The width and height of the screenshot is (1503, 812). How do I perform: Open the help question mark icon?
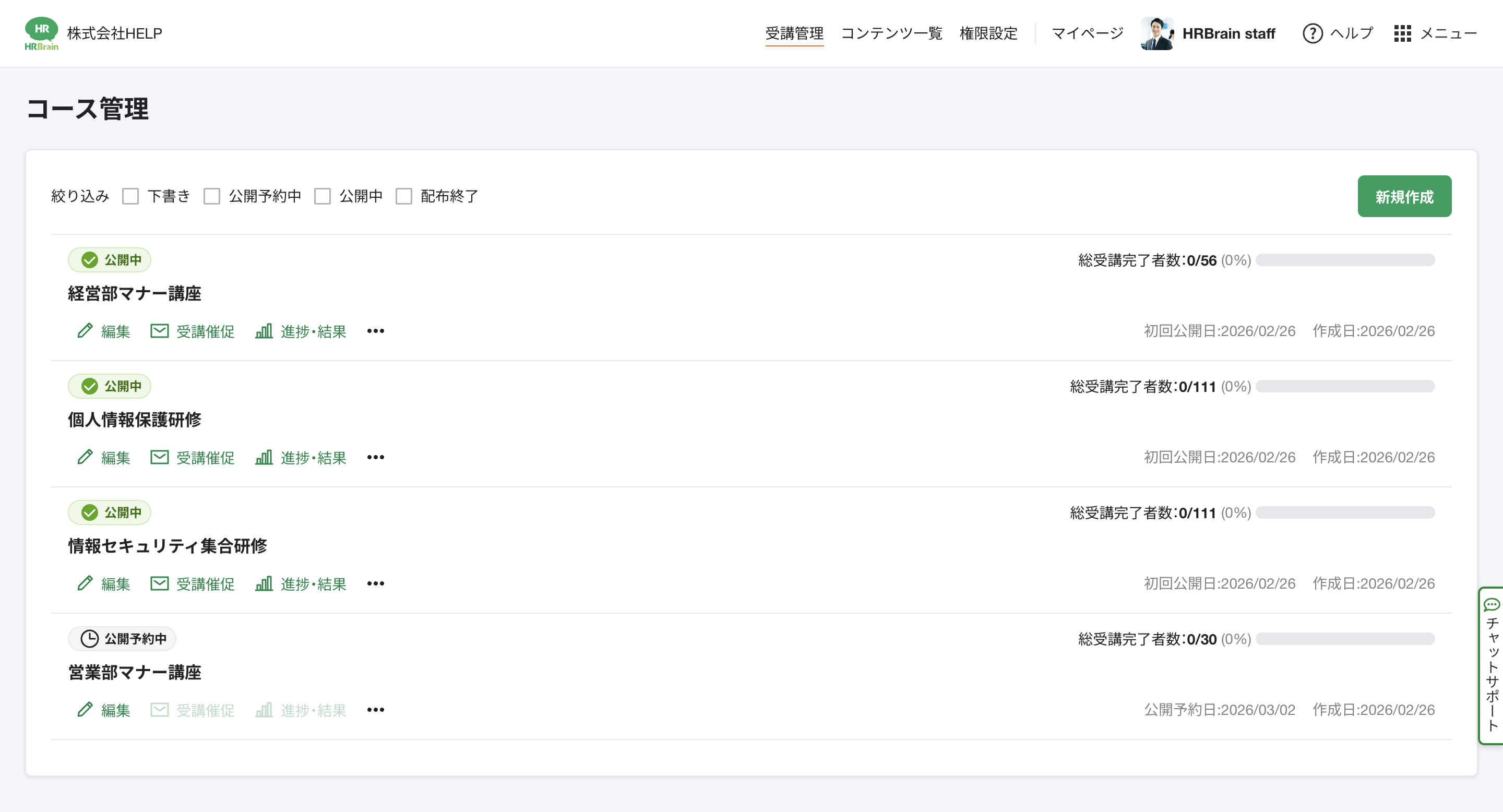[1312, 33]
